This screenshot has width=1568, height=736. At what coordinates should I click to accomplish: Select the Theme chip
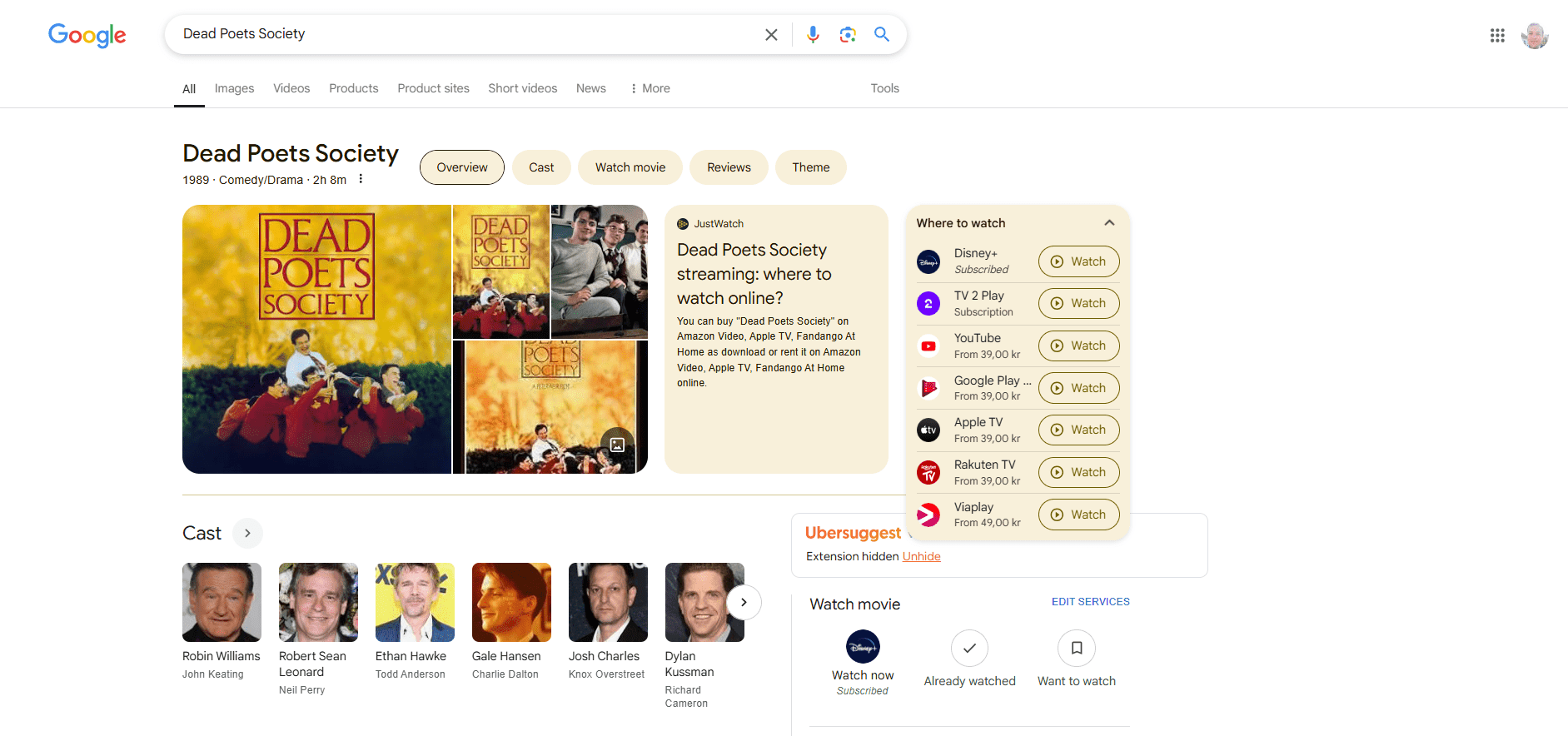(811, 167)
